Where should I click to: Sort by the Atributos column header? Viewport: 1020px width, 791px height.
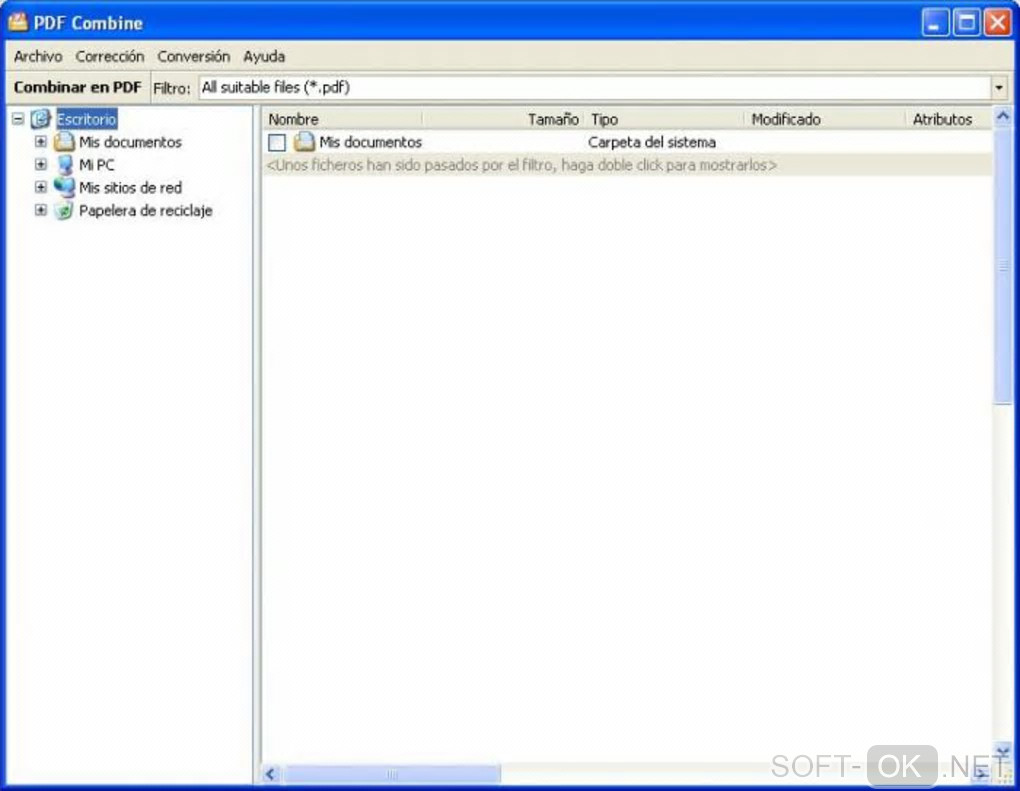tap(948, 119)
